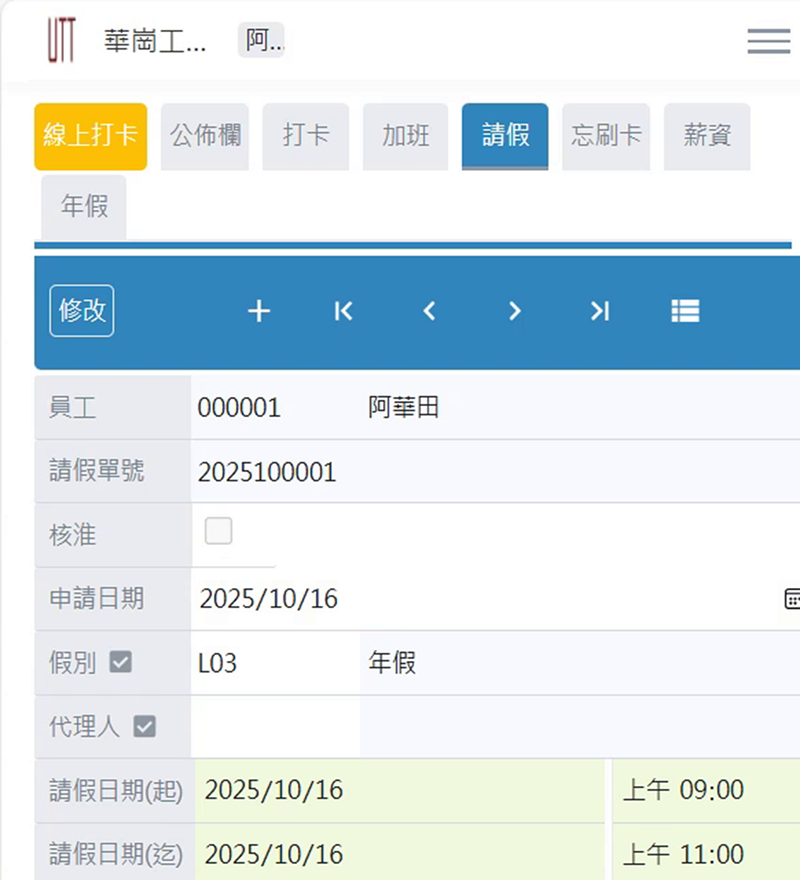Screen dimensions: 800x880
Task: Switch to the 加班 tab
Action: click(x=405, y=136)
